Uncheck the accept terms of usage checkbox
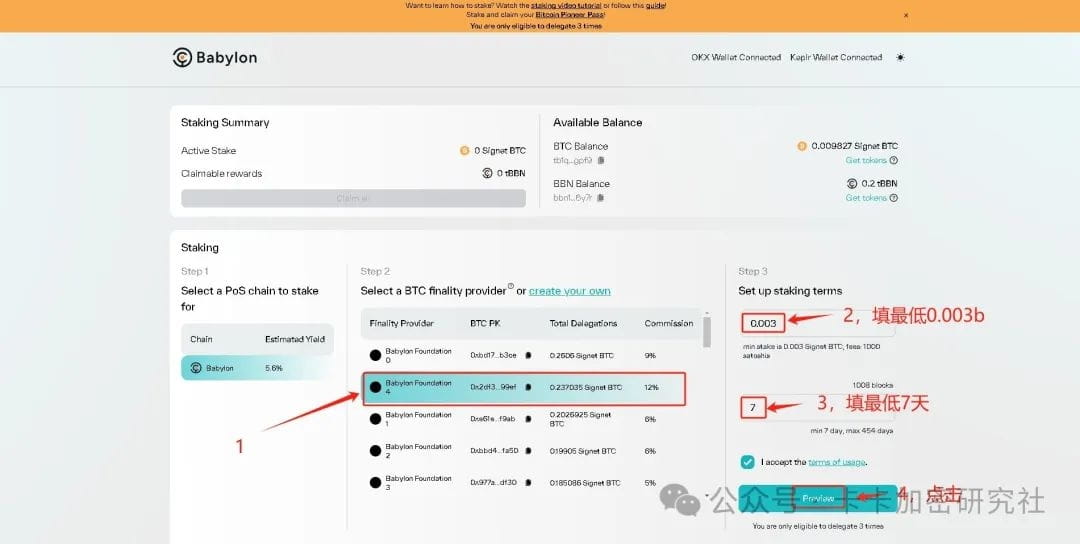The image size is (1080, 544). (747, 462)
